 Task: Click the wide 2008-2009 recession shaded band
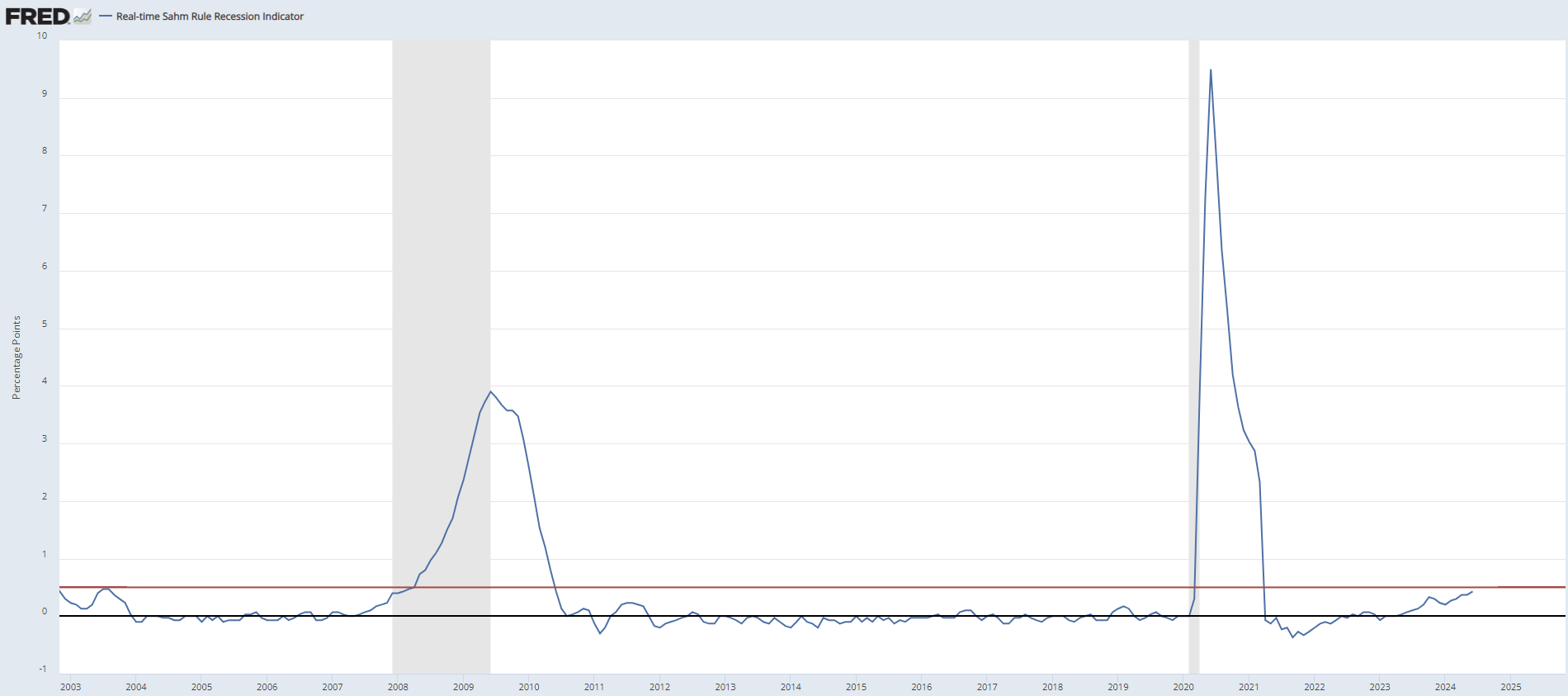point(441,248)
